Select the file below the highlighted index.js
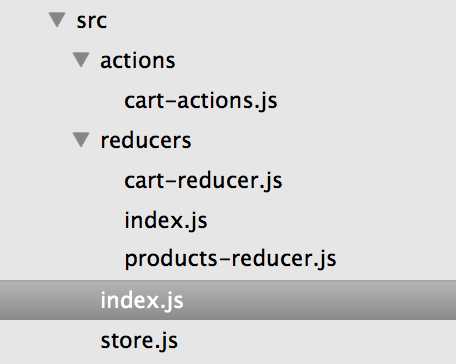Image resolution: width=456 pixels, height=364 pixels. 139,341
